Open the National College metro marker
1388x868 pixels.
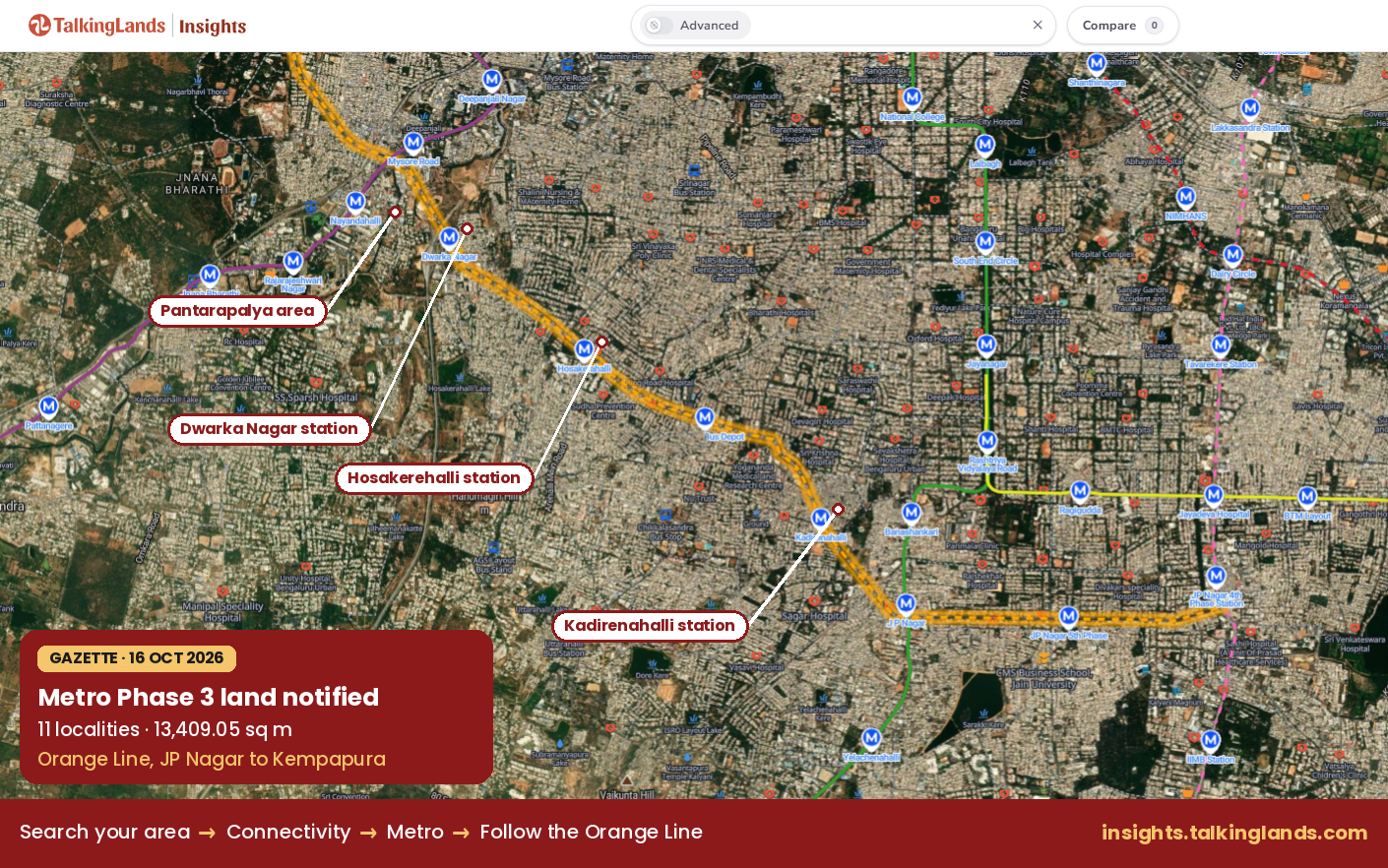pos(913,96)
